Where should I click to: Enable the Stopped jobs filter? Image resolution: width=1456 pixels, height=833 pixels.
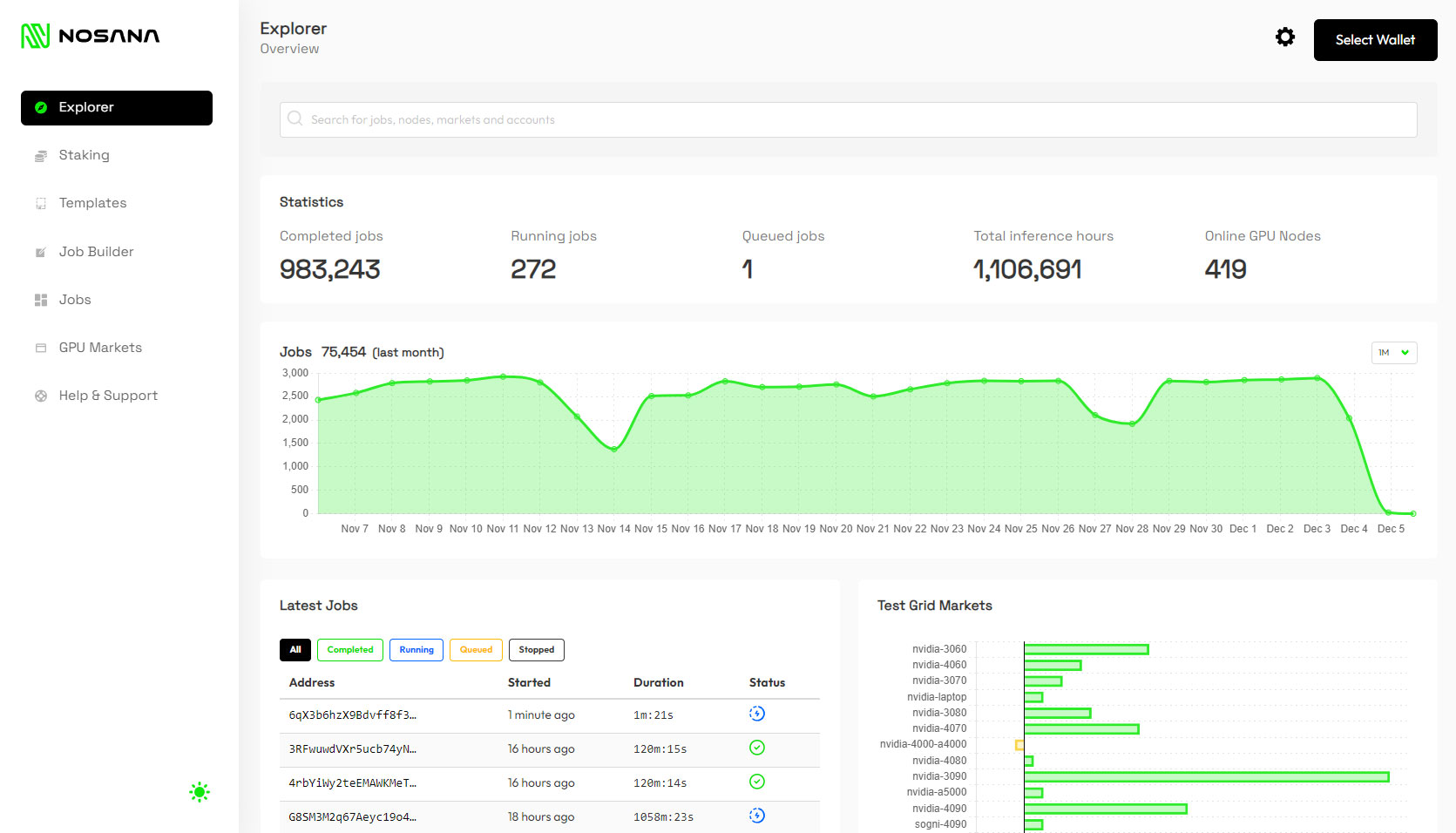536,649
